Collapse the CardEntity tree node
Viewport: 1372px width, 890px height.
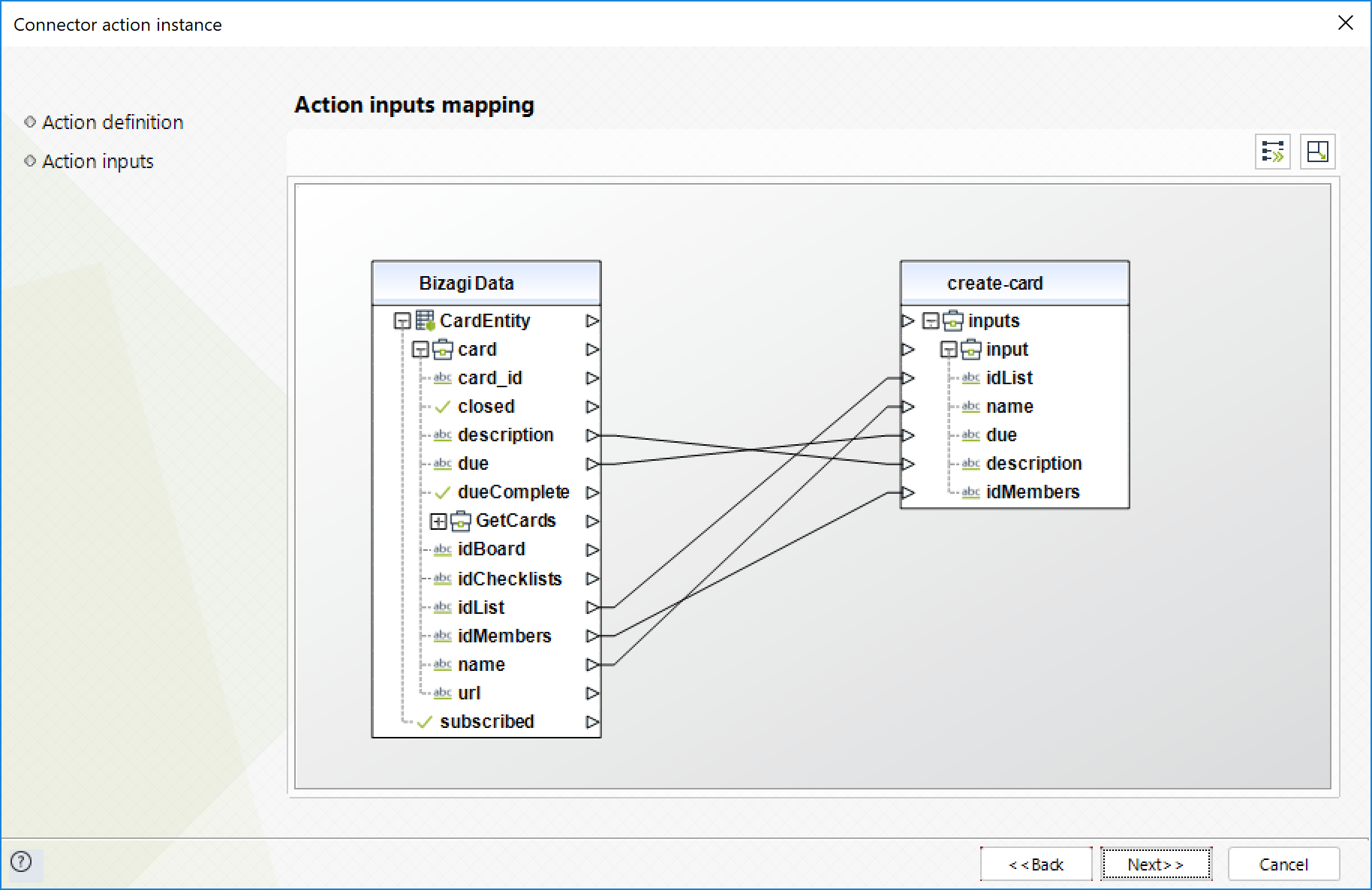[402, 321]
